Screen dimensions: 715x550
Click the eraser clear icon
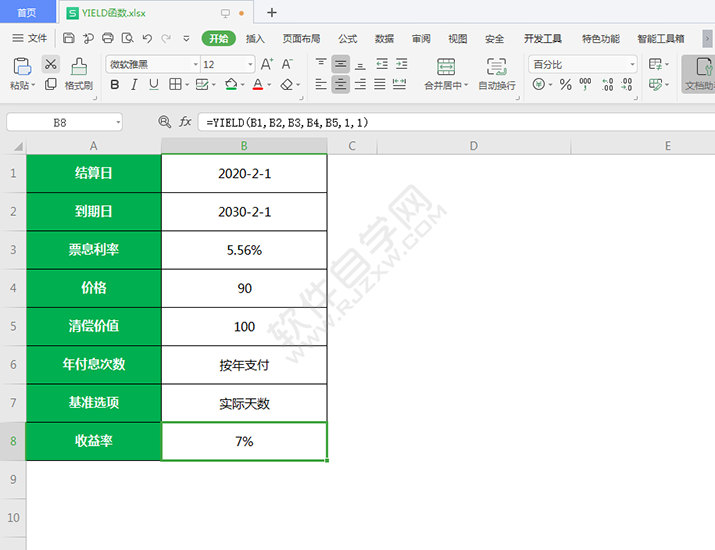(287, 84)
